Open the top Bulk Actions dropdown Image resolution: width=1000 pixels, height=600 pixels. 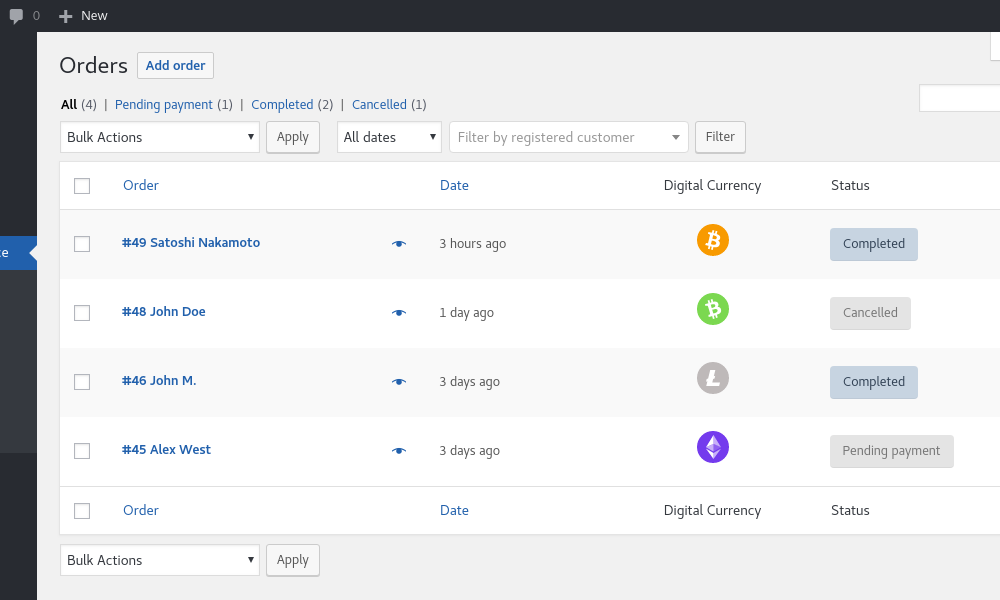[x=160, y=137]
